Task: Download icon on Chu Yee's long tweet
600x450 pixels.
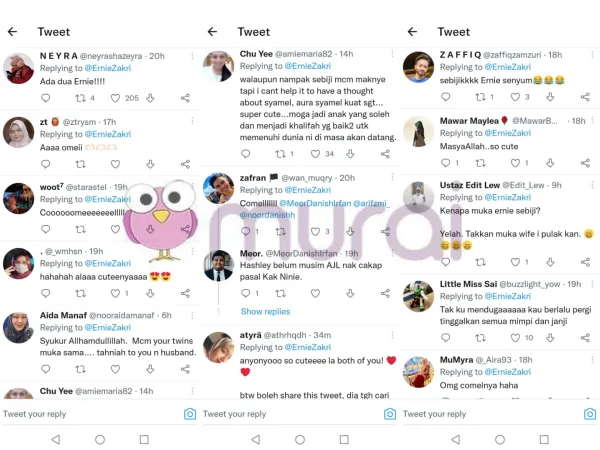Action: click(x=350, y=154)
